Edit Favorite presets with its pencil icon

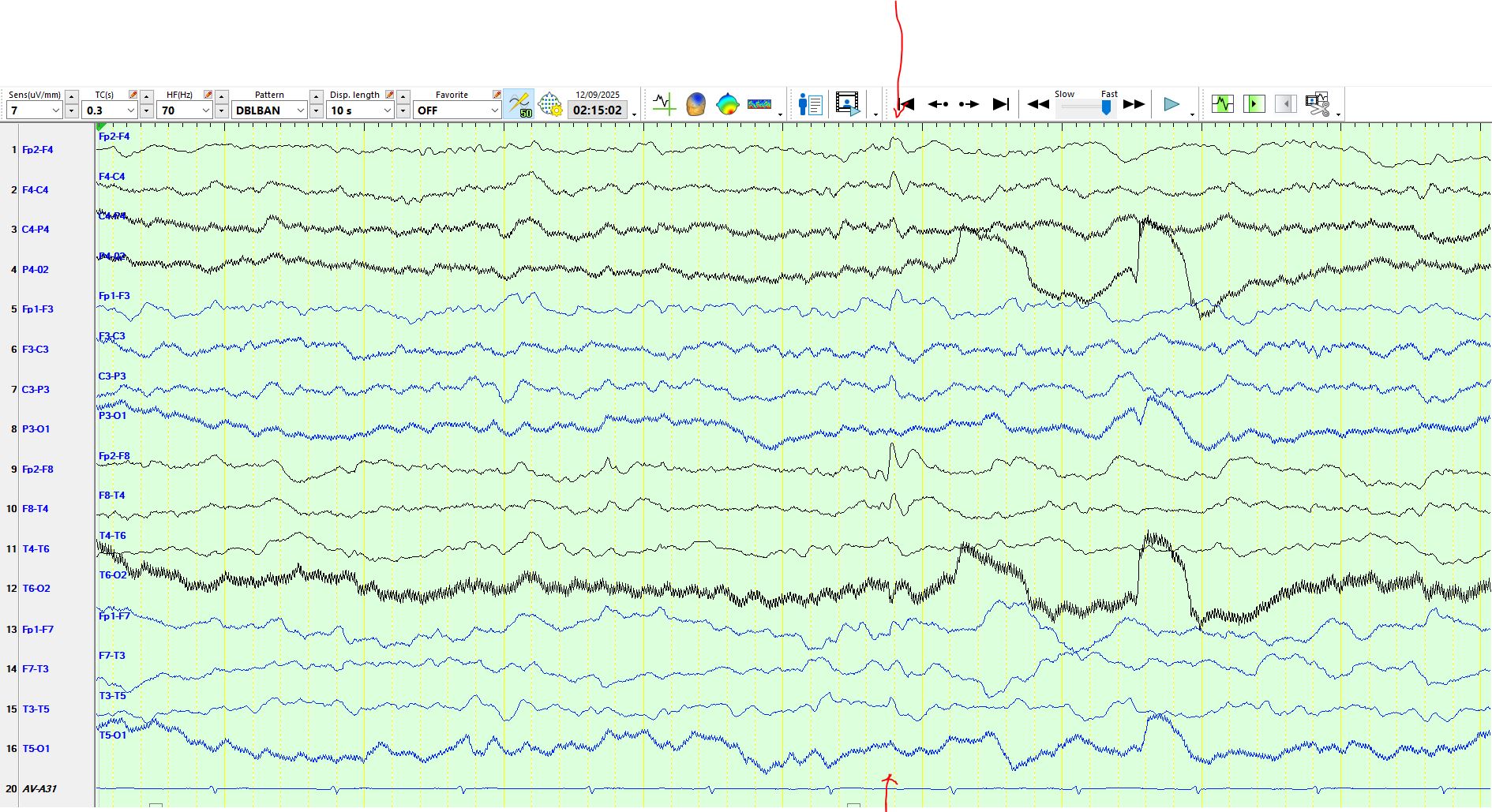[497, 95]
